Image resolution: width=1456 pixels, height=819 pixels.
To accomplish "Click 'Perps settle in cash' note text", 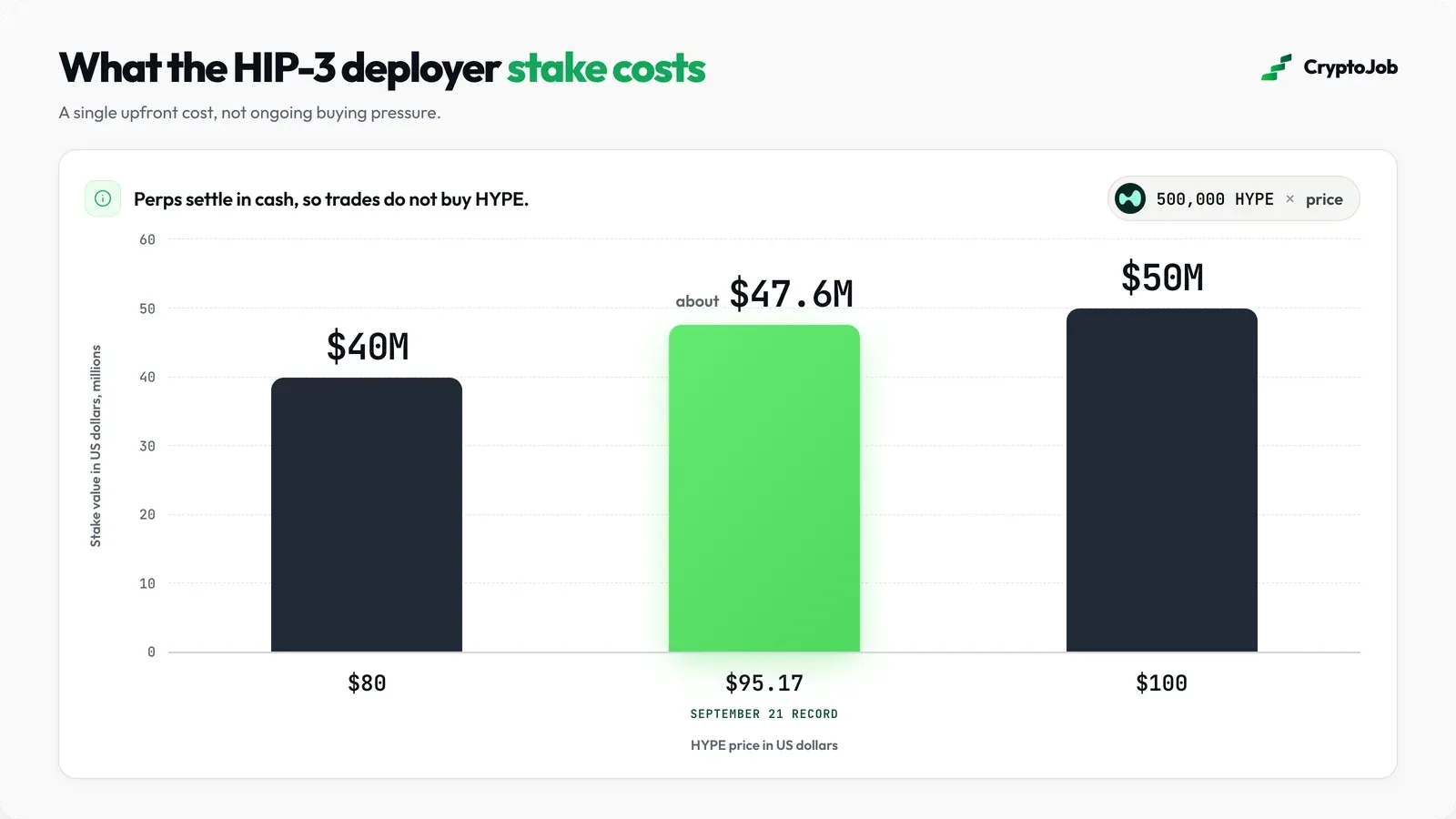I will point(331,199).
